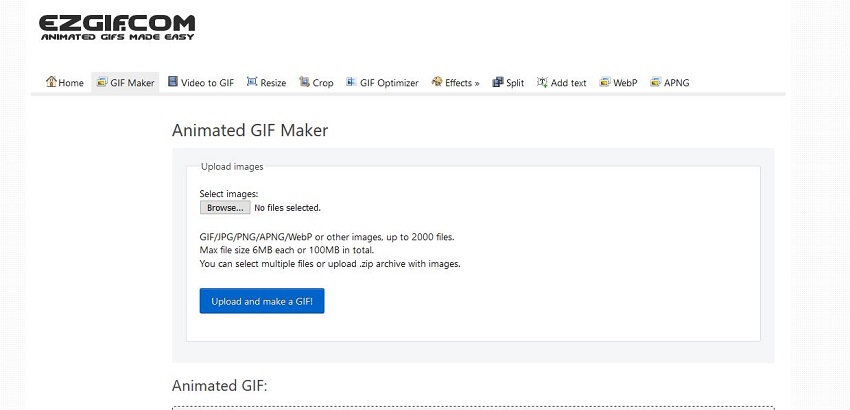
Task: Click the GIF Maker tab icon
Action: coord(102,82)
